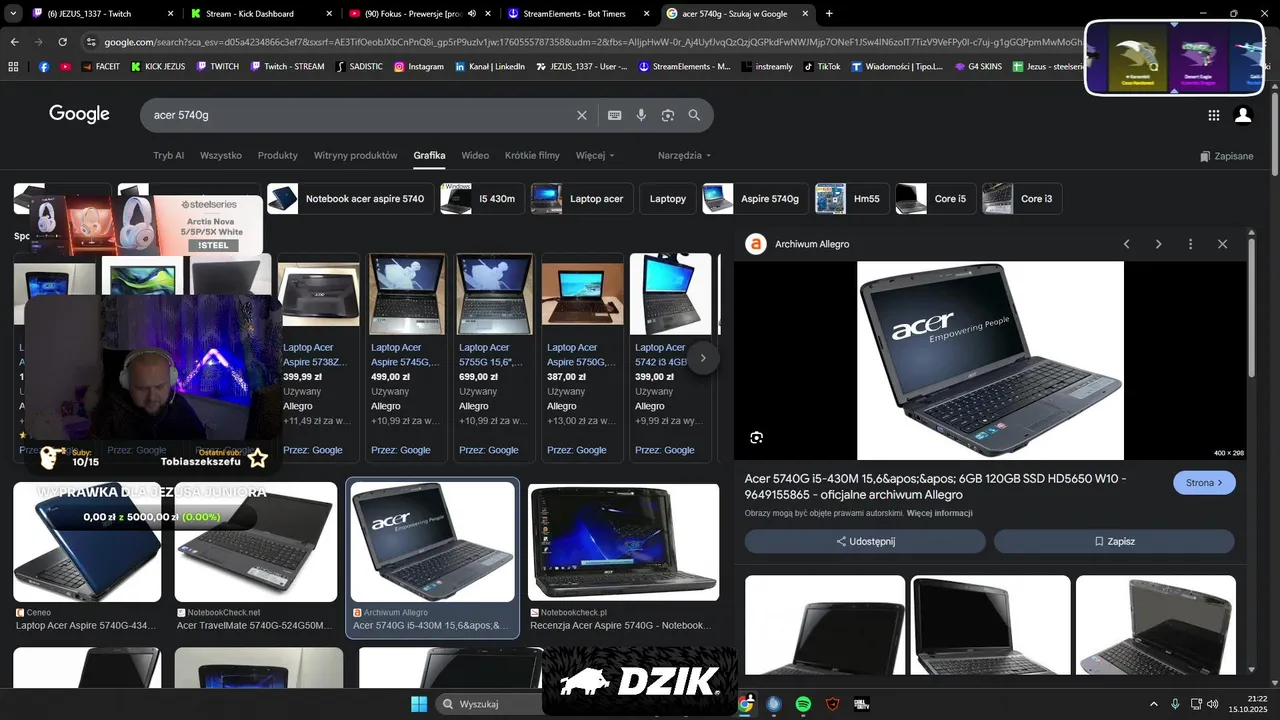Open a new browser tab
The width and height of the screenshot is (1280, 720).
click(829, 14)
